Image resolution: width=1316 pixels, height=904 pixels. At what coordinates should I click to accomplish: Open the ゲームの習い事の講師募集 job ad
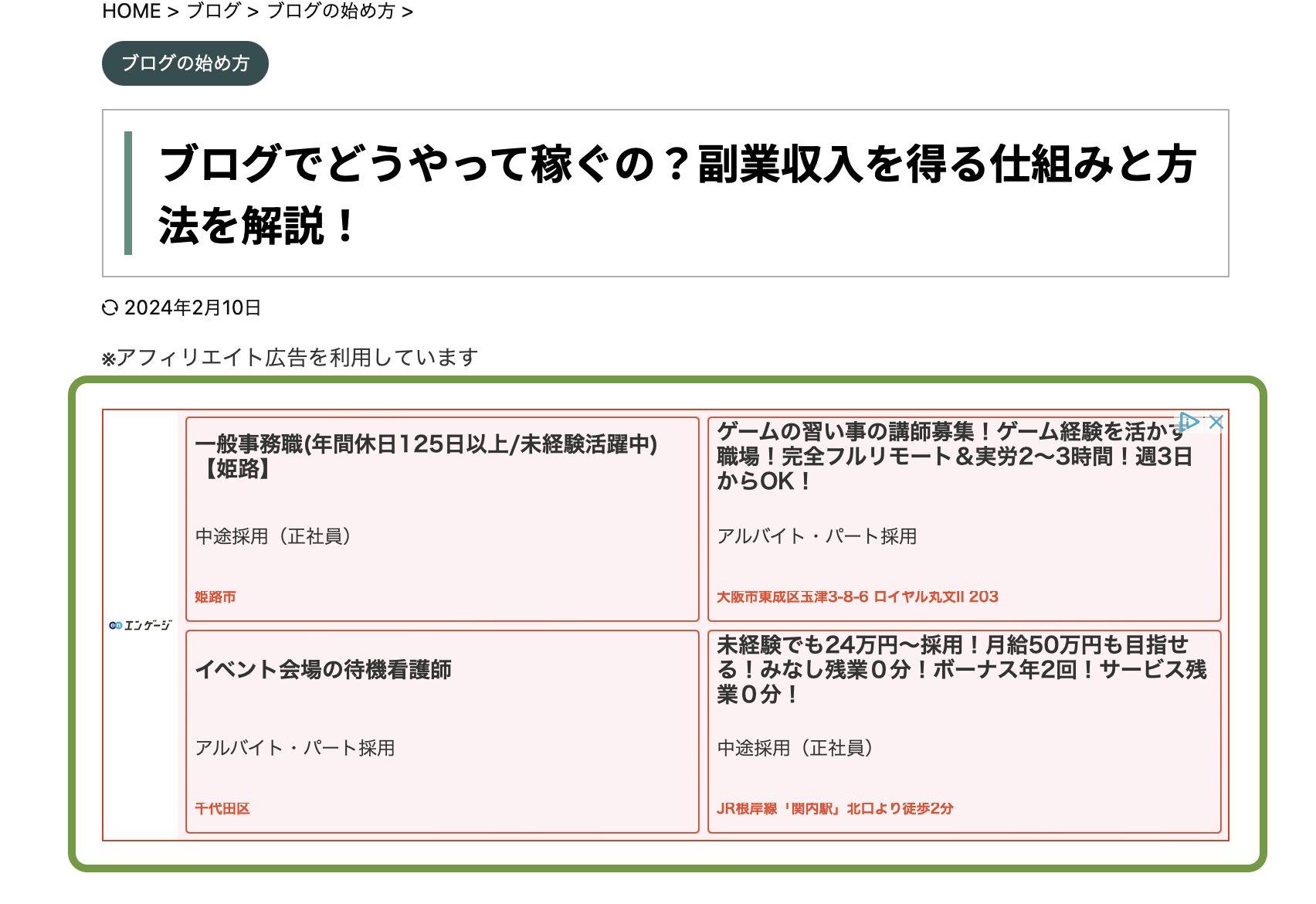pyautogui.click(x=965, y=519)
